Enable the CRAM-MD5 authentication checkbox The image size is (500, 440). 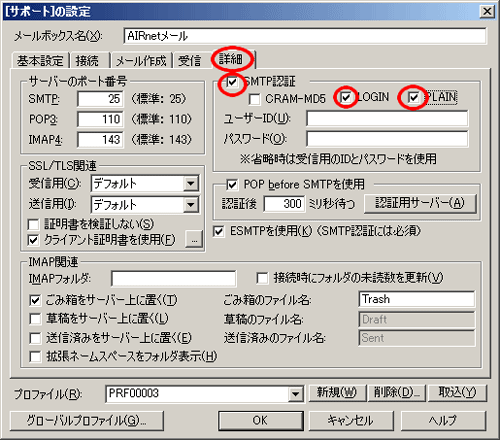point(254,99)
